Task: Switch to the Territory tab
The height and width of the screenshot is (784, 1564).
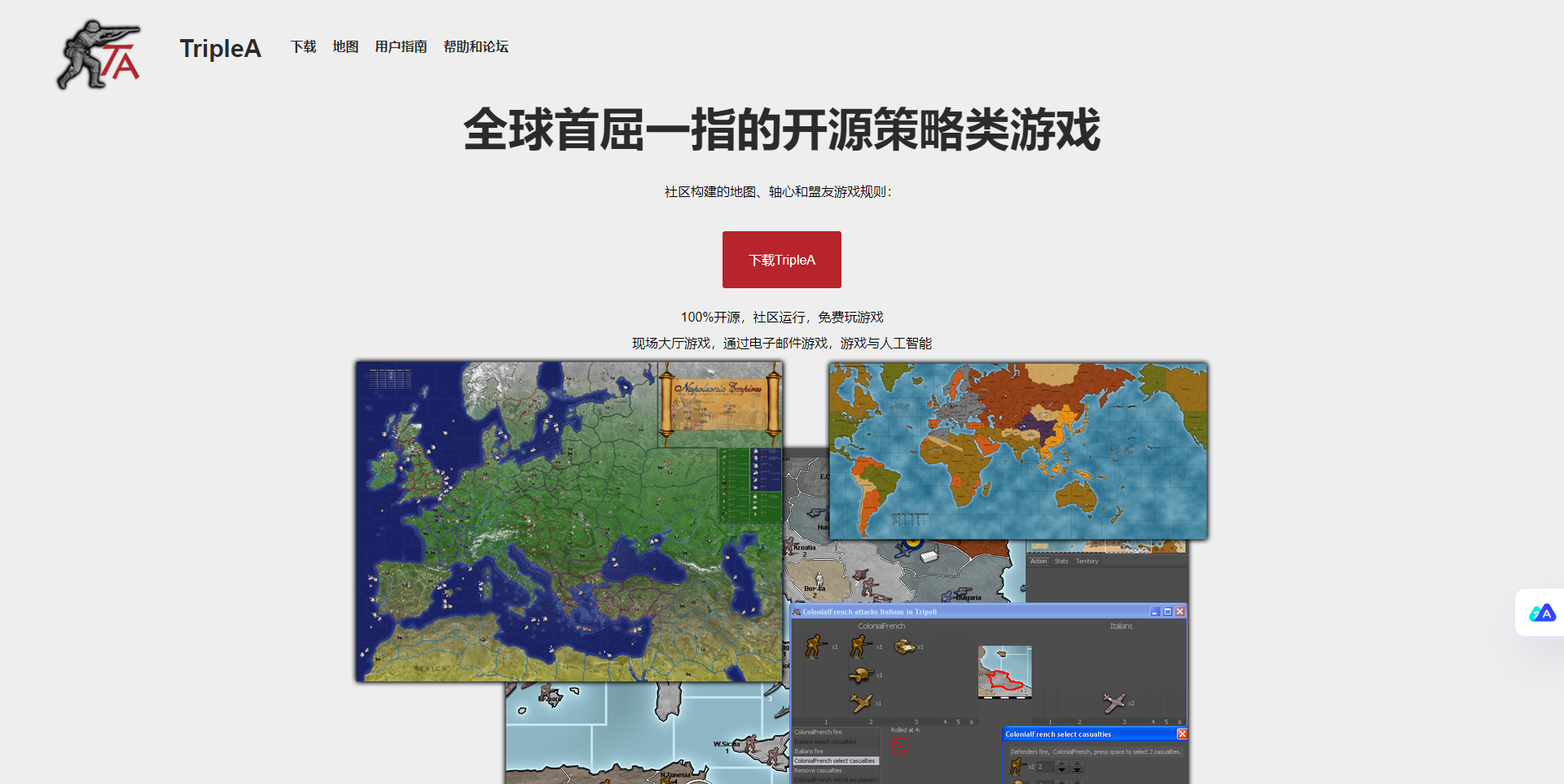Action: coord(1087,561)
